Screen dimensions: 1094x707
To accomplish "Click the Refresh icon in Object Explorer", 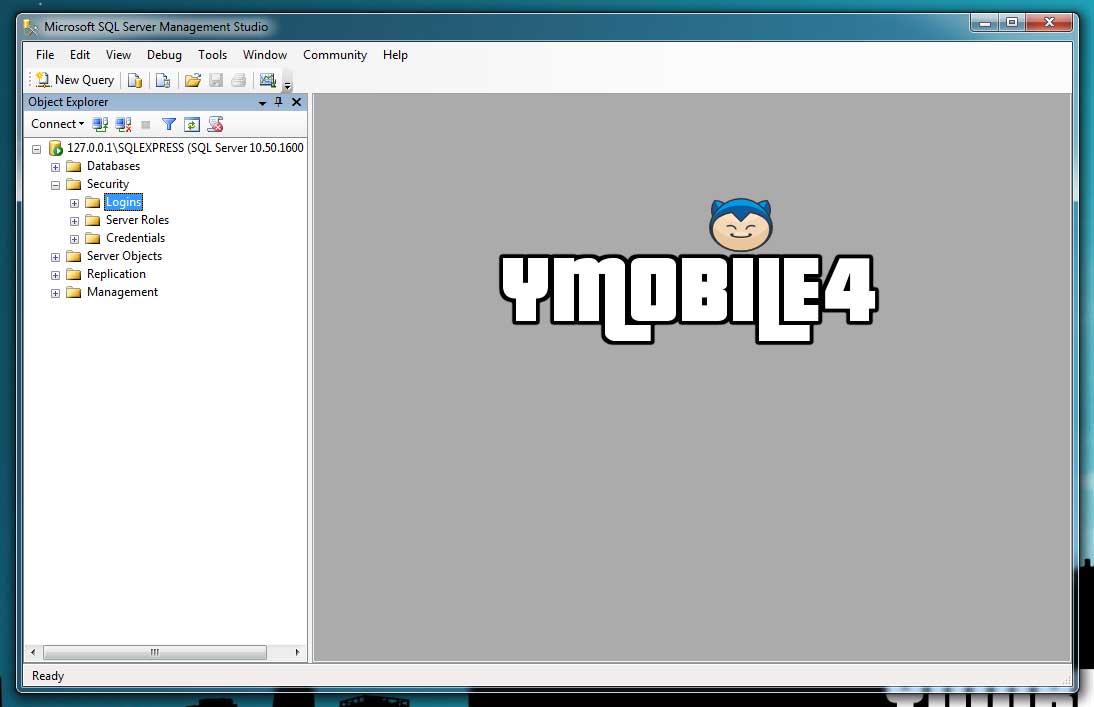I will pyautogui.click(x=192, y=124).
